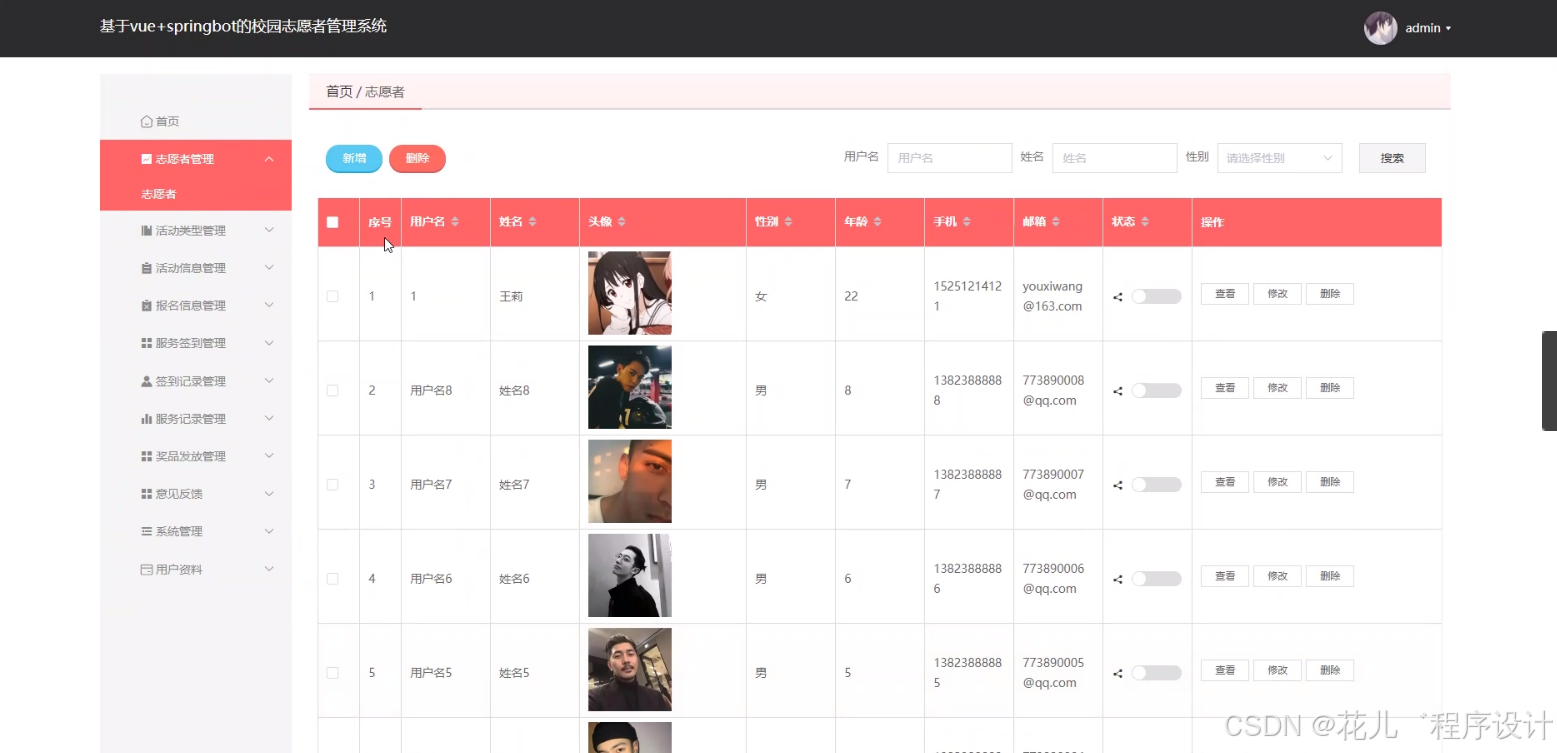Screen dimensions: 1557x753
Task: Check the checkbox for row 用户名5
Action: point(333,672)
